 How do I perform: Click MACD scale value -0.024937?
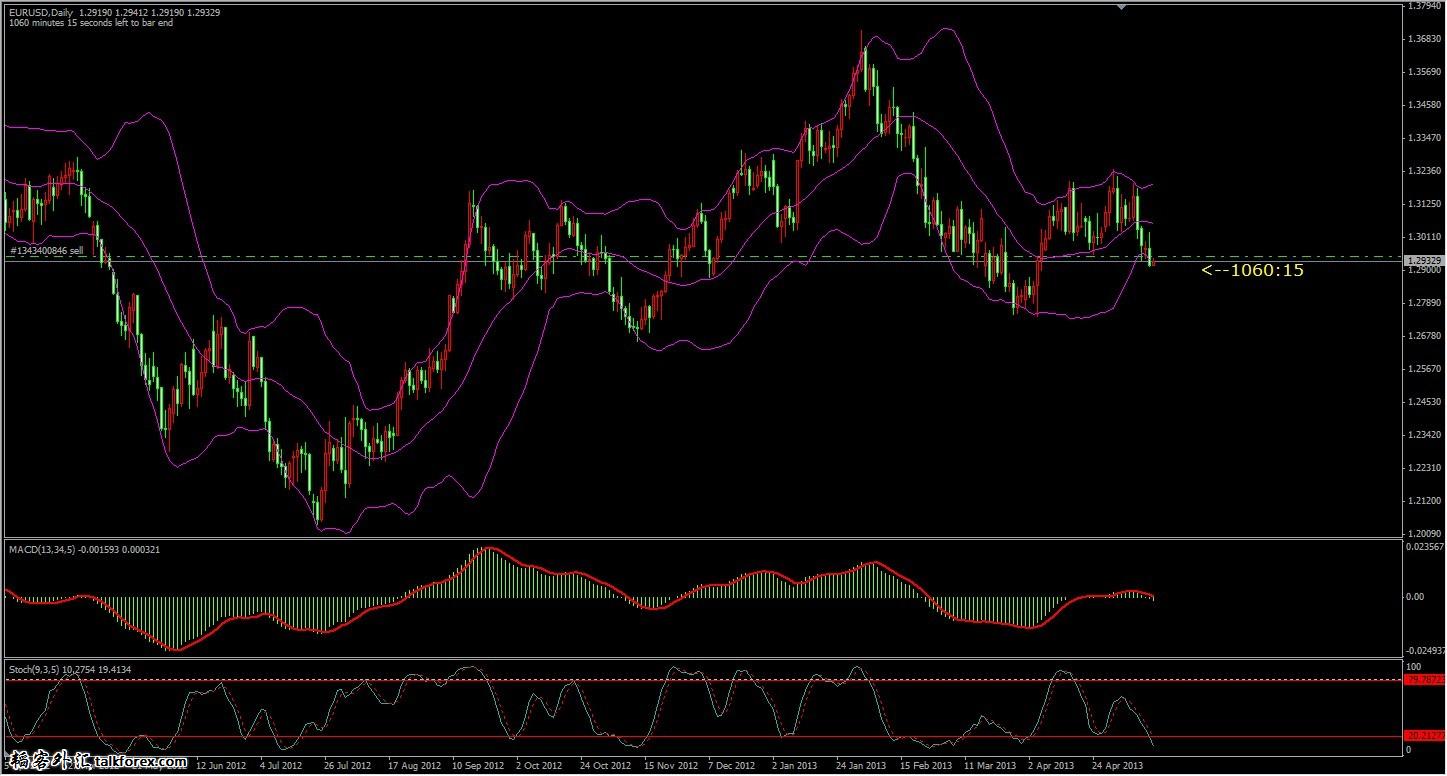[1425, 650]
